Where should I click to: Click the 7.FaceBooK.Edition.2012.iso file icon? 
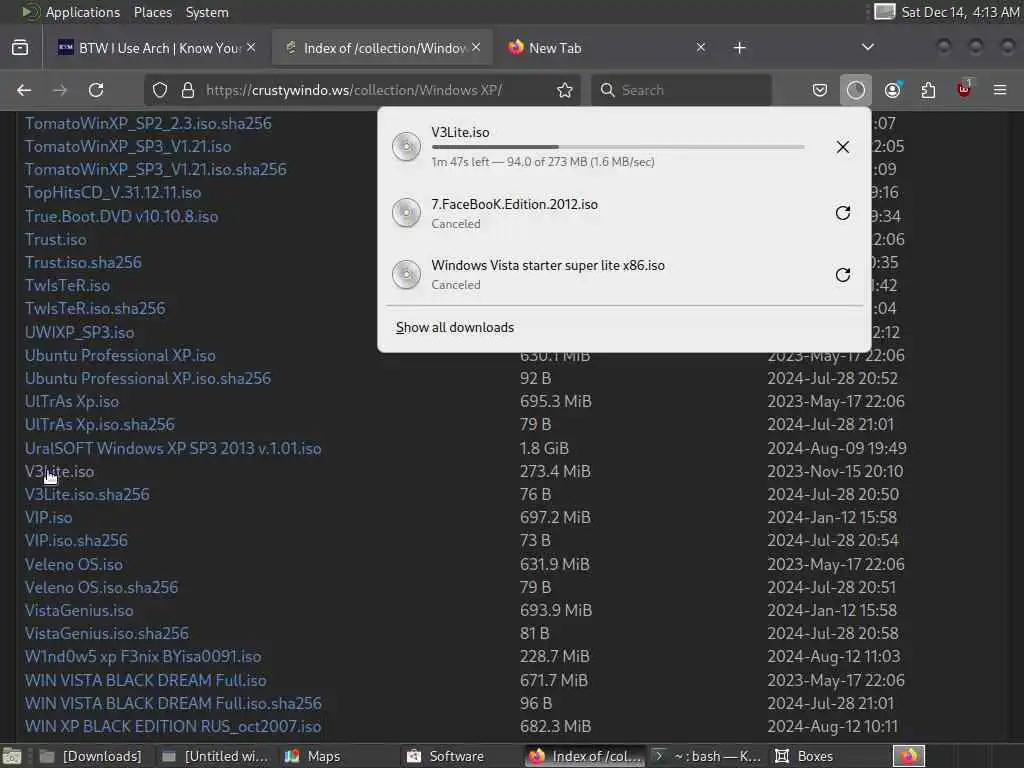click(406, 213)
